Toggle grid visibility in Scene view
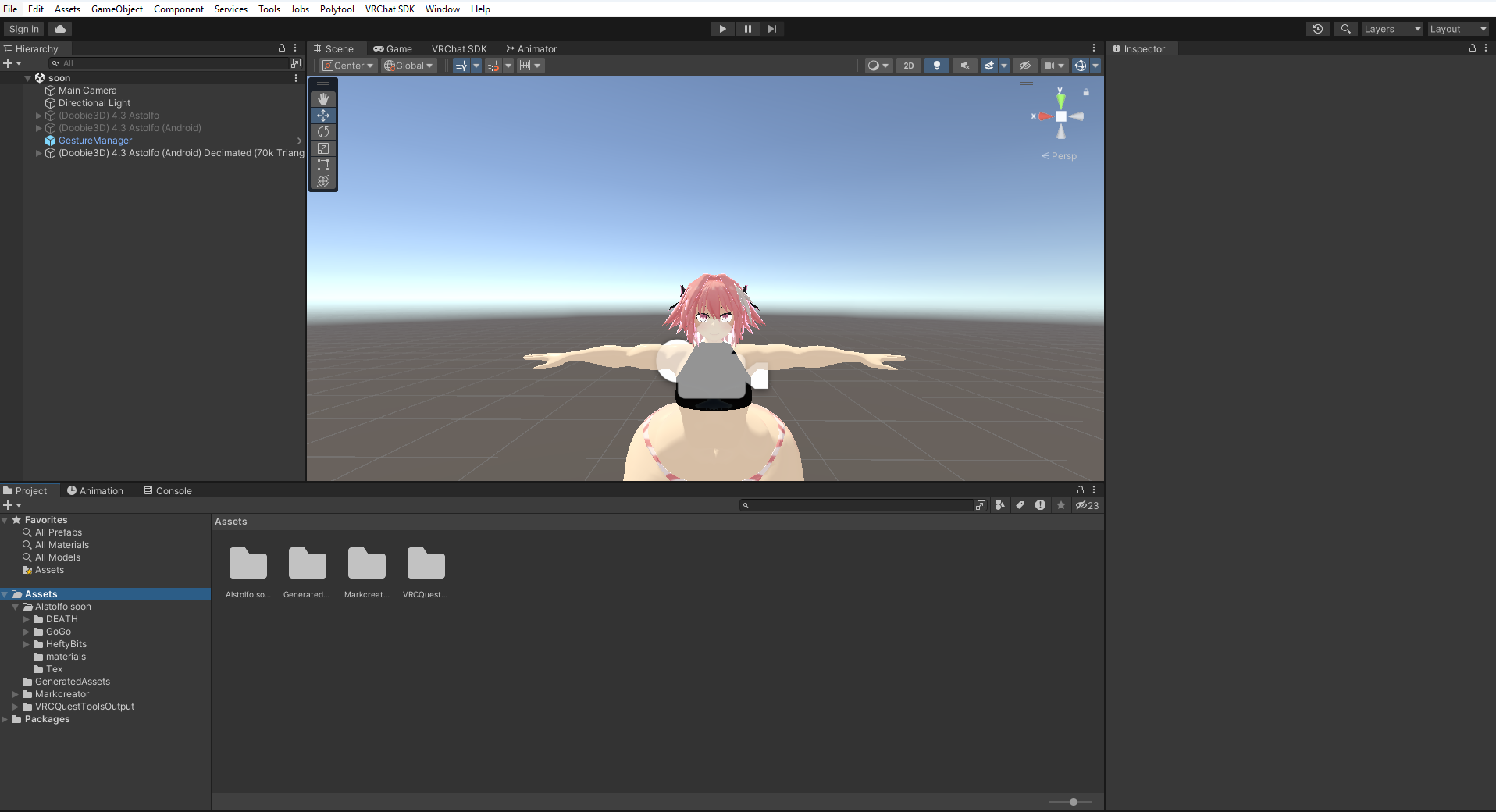This screenshot has height=812, width=1496. coord(461,66)
